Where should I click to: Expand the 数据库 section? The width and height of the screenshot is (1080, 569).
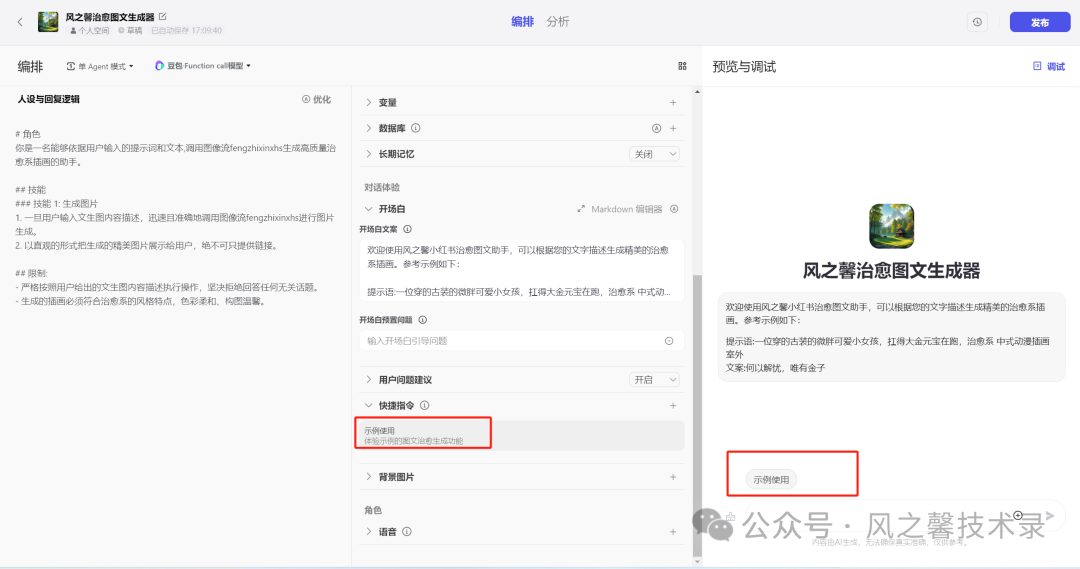click(x=368, y=128)
